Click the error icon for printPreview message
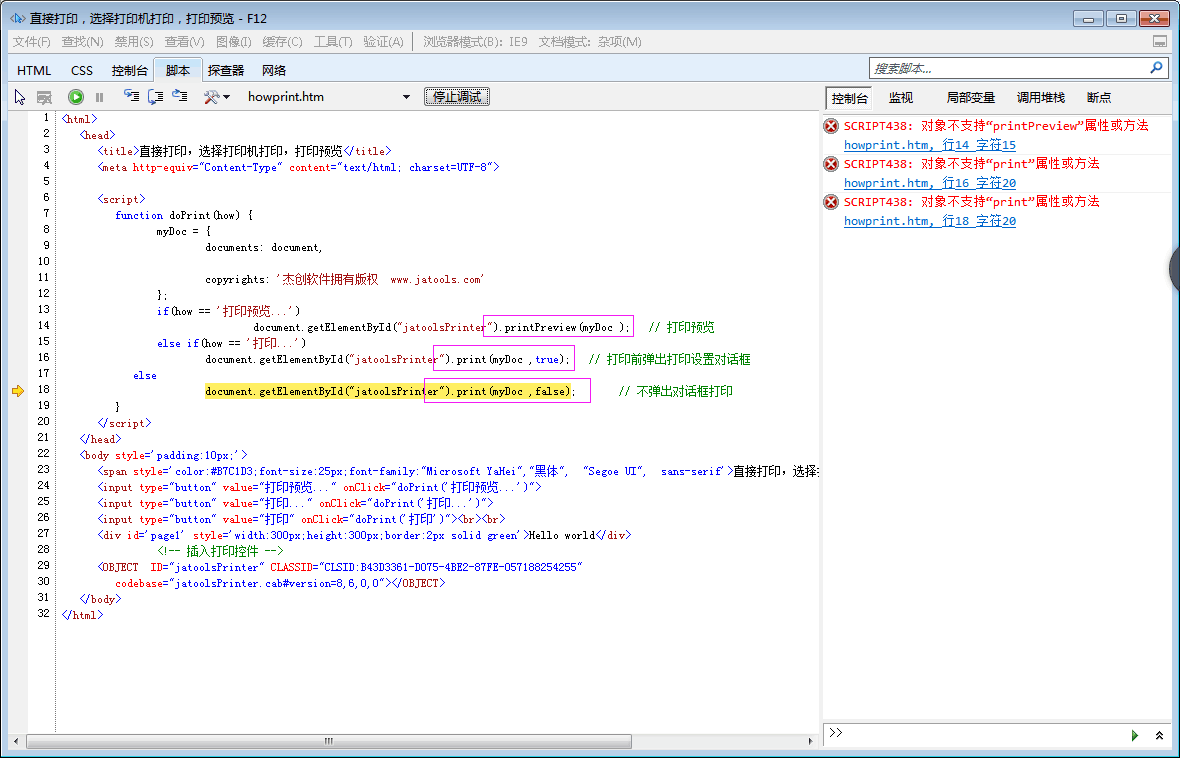The image size is (1180, 758). 831,126
